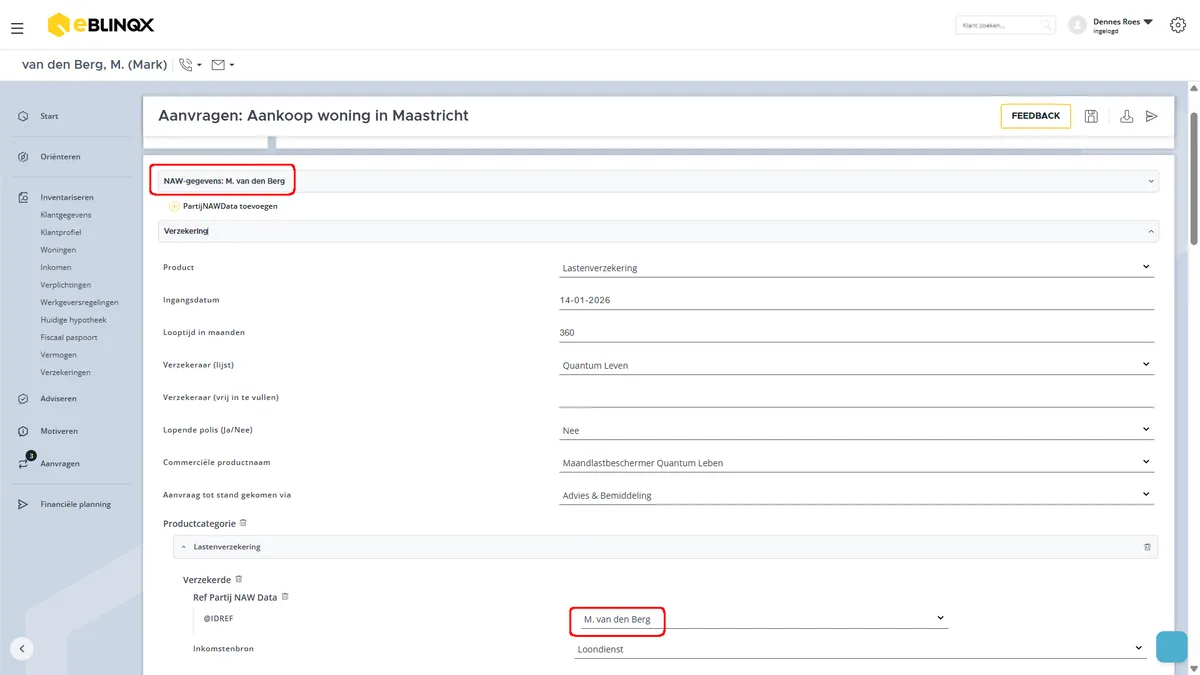Collapse the Lastenverzekering product category panel
This screenshot has height=675, width=1200.
pyautogui.click(x=184, y=547)
